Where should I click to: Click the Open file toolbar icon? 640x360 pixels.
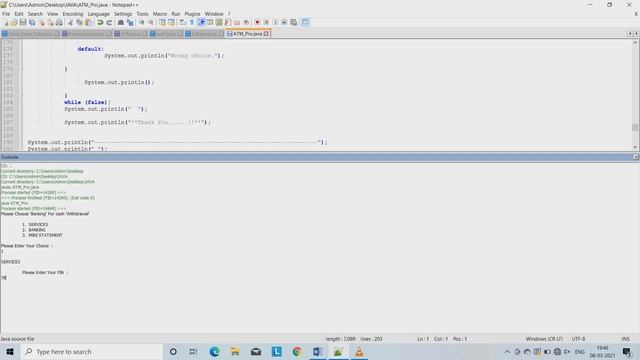pyautogui.click(x=14, y=22)
